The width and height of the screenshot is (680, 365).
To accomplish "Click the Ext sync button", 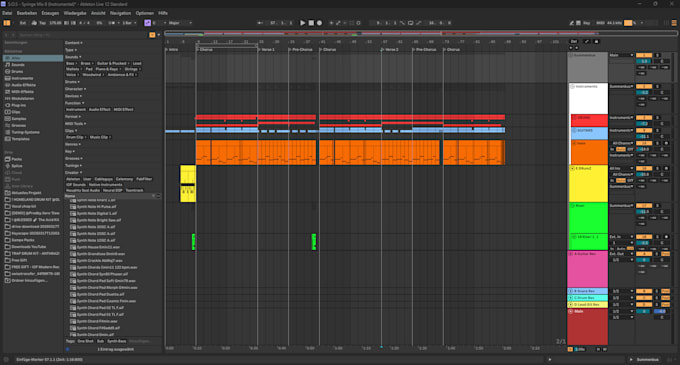I will tap(23, 23).
